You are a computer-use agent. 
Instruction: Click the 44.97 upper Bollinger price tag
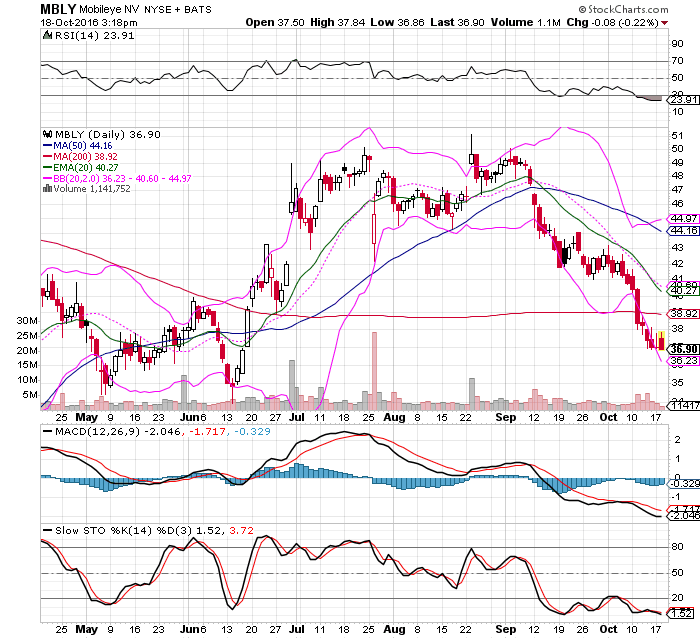point(683,218)
